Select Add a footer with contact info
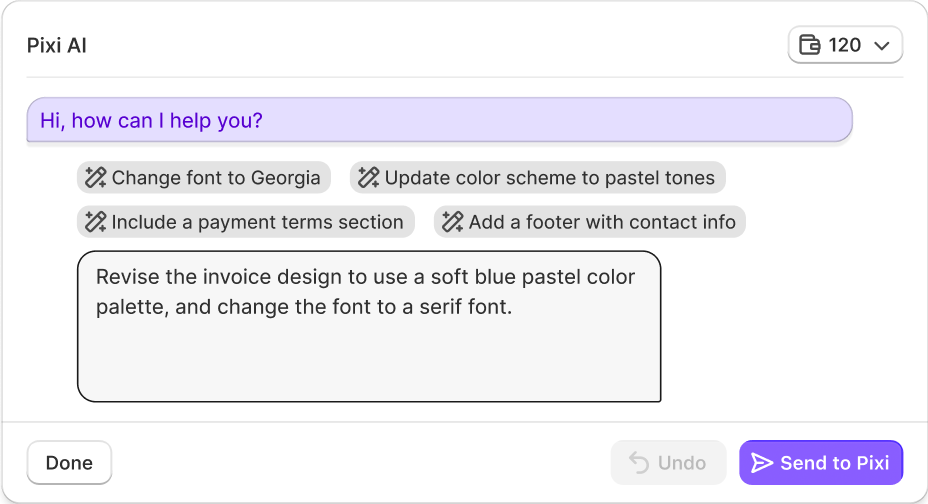This screenshot has height=504, width=928. tap(589, 222)
